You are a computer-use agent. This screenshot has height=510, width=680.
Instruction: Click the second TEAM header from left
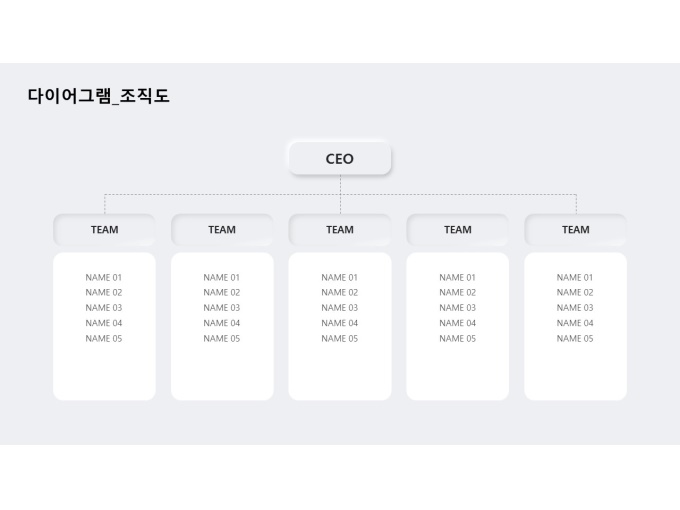222,229
